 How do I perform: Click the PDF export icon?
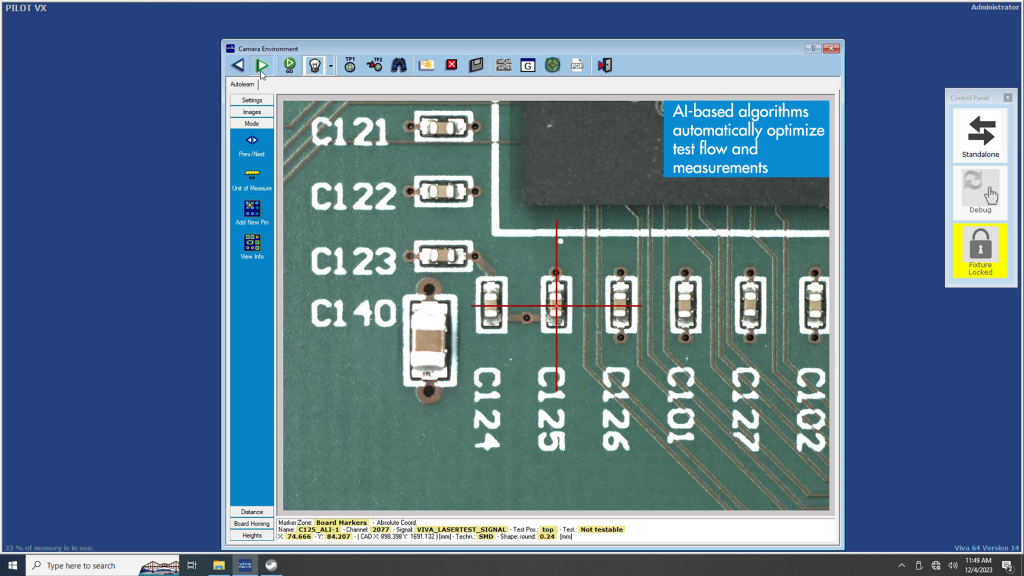point(577,65)
